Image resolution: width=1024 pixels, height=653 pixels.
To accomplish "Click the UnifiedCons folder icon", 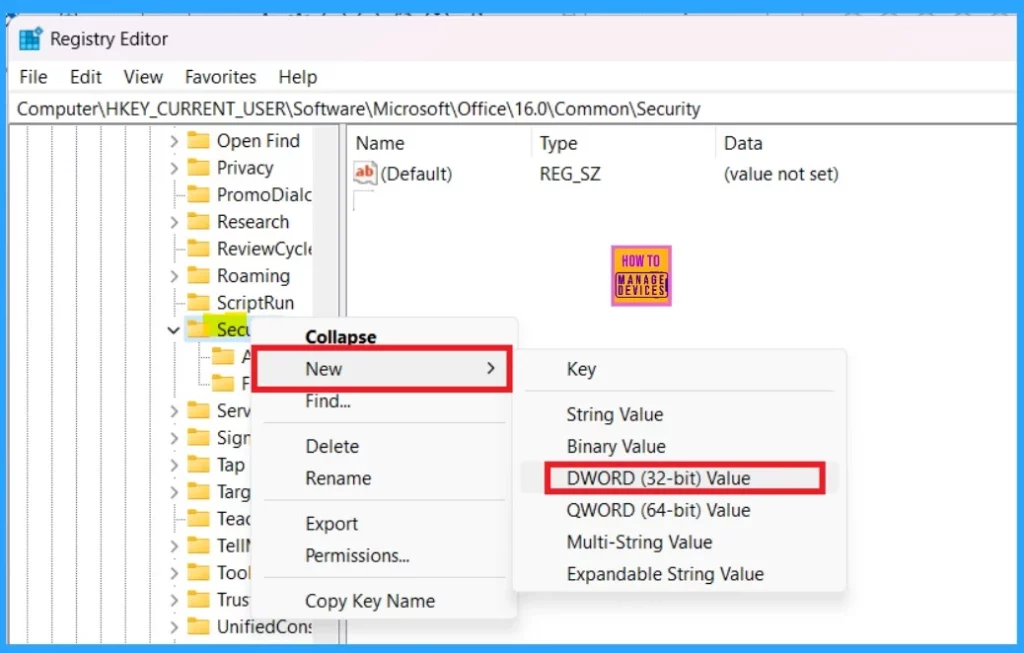I will pos(198,627).
